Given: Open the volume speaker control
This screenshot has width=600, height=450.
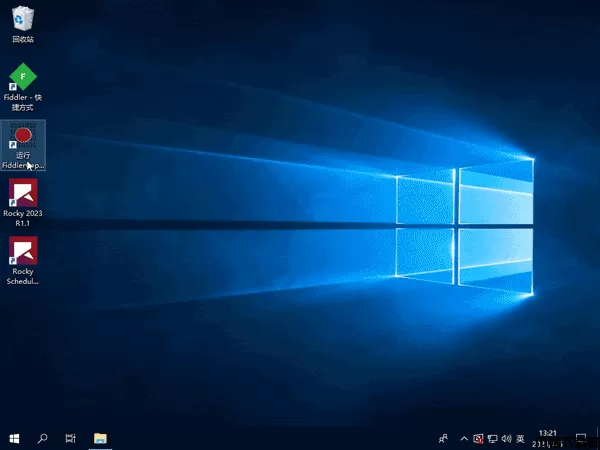Looking at the screenshot, I should pyautogui.click(x=507, y=438).
